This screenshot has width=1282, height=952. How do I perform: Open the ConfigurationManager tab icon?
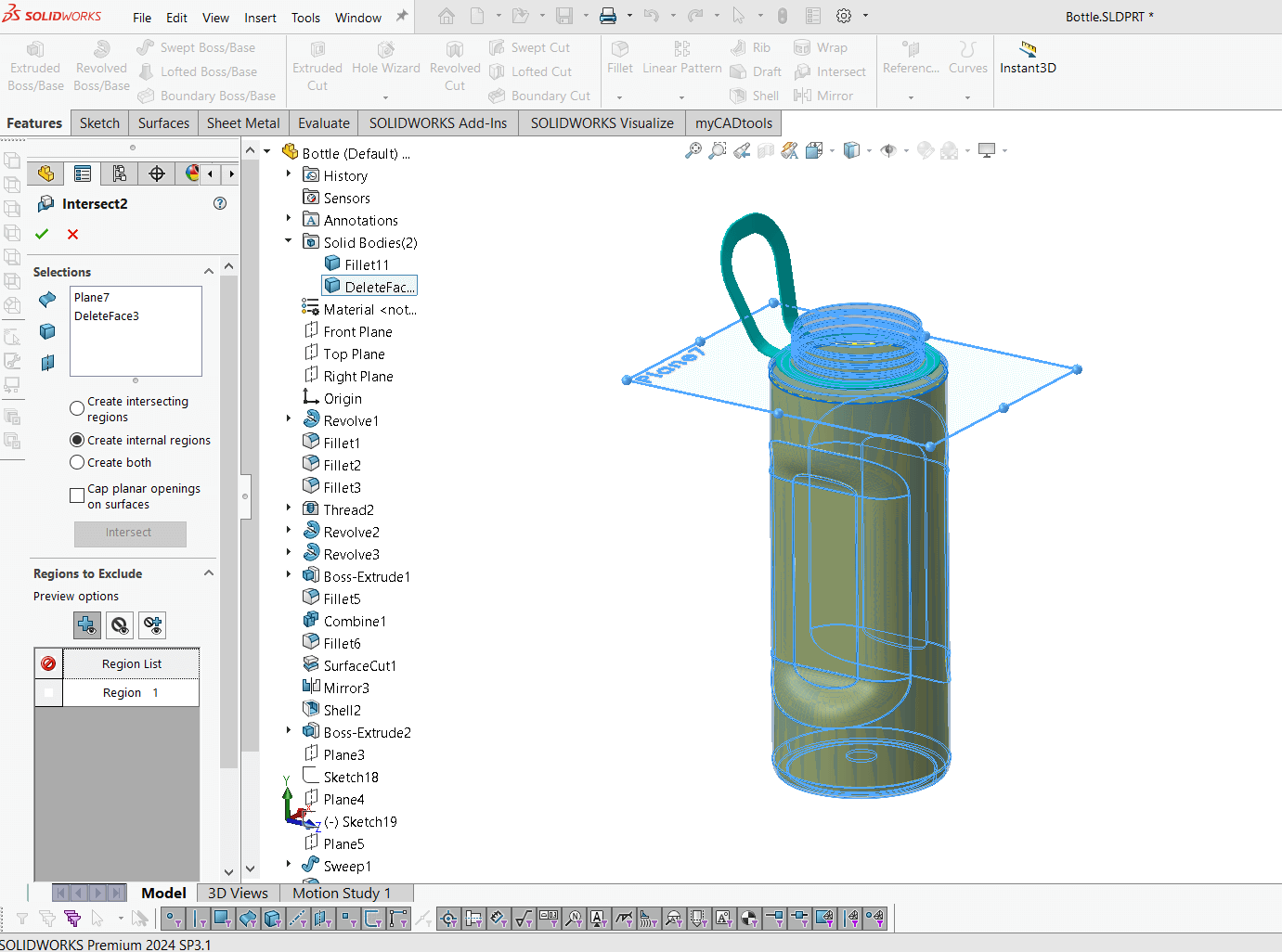(120, 174)
